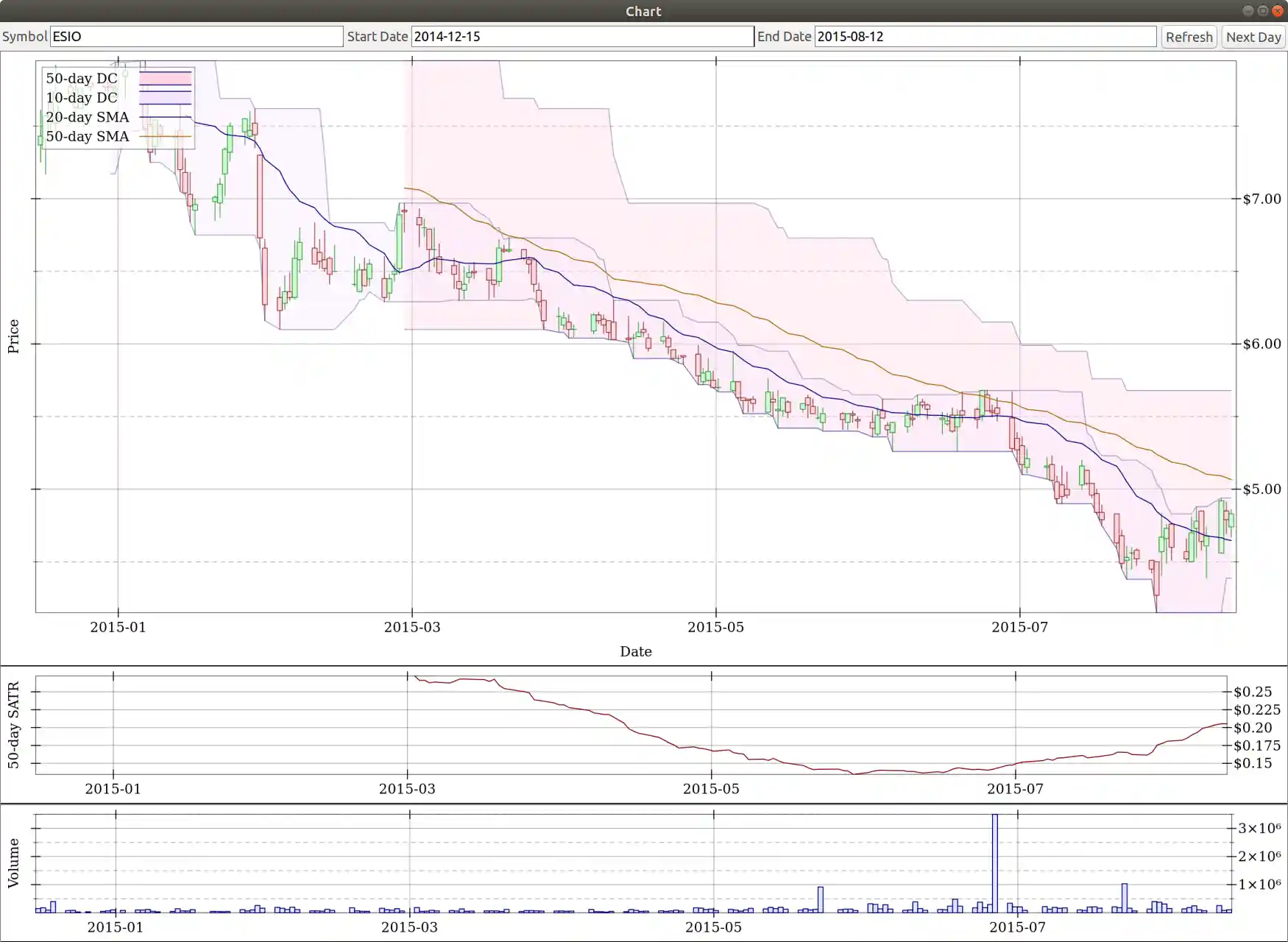Minimize the Chart window
Screen dimensions: 1288x942
pyautogui.click(x=1248, y=11)
